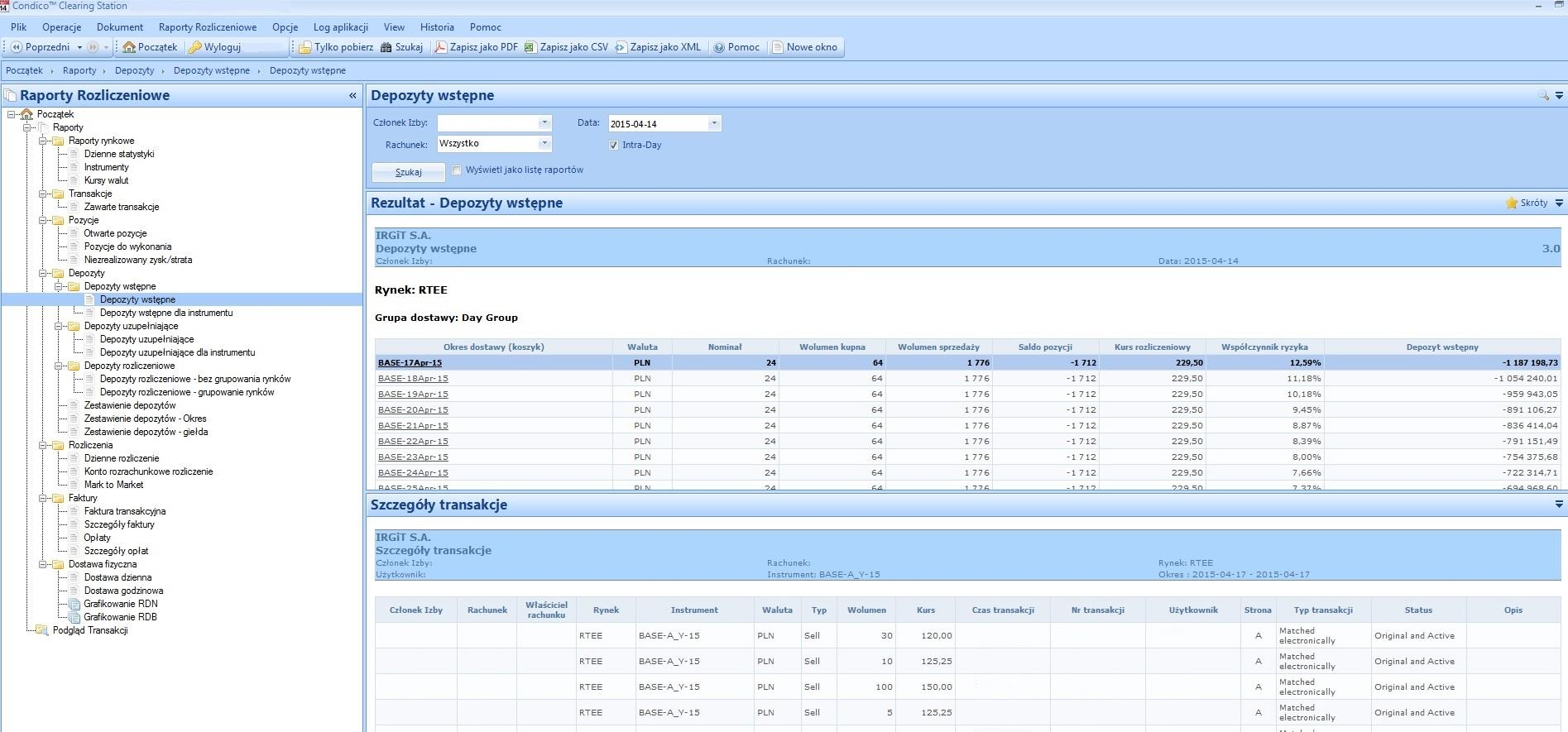
Task: Open Skróty star shortcuts
Action: (x=1527, y=203)
